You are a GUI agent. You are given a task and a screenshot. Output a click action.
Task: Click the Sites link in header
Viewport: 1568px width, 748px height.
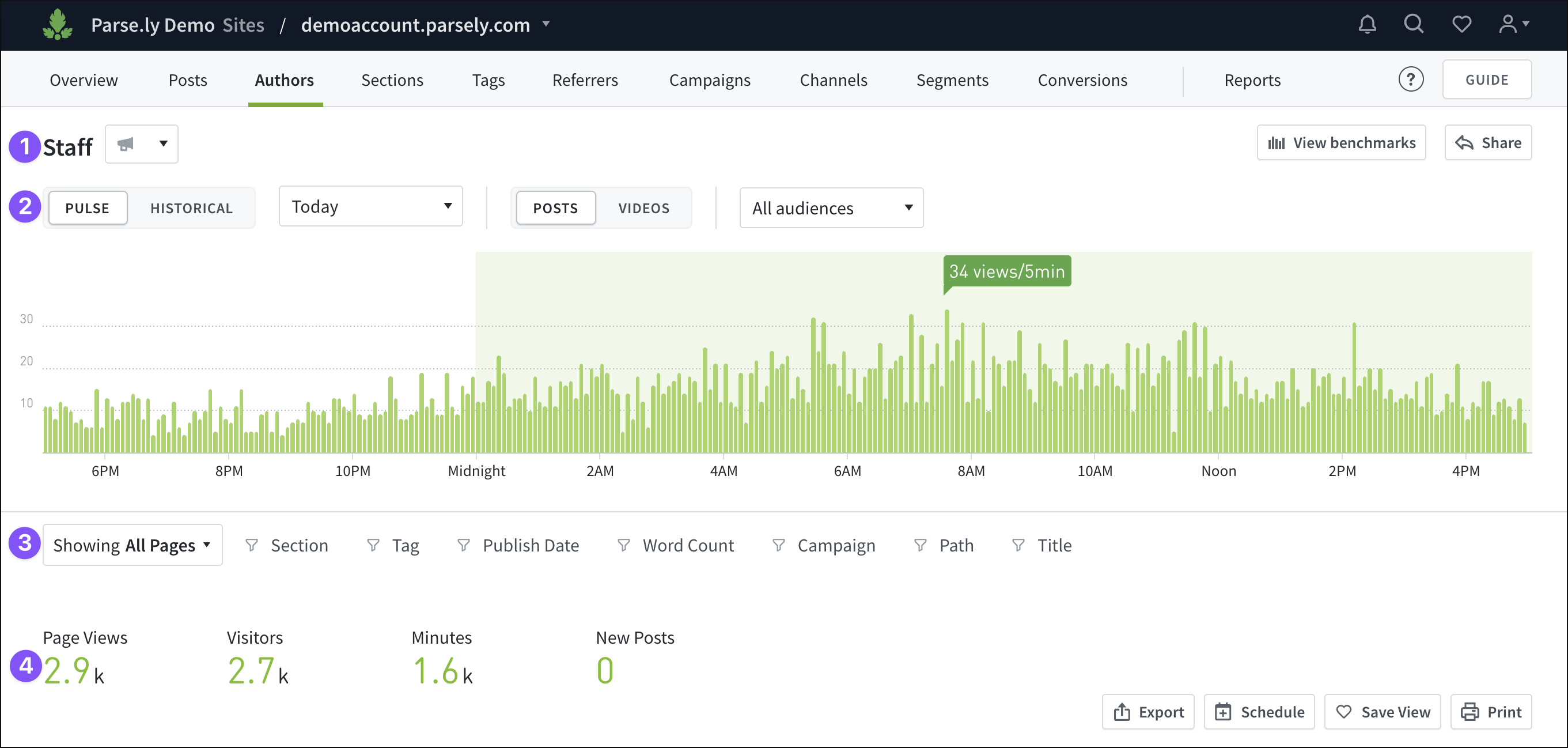point(244,25)
